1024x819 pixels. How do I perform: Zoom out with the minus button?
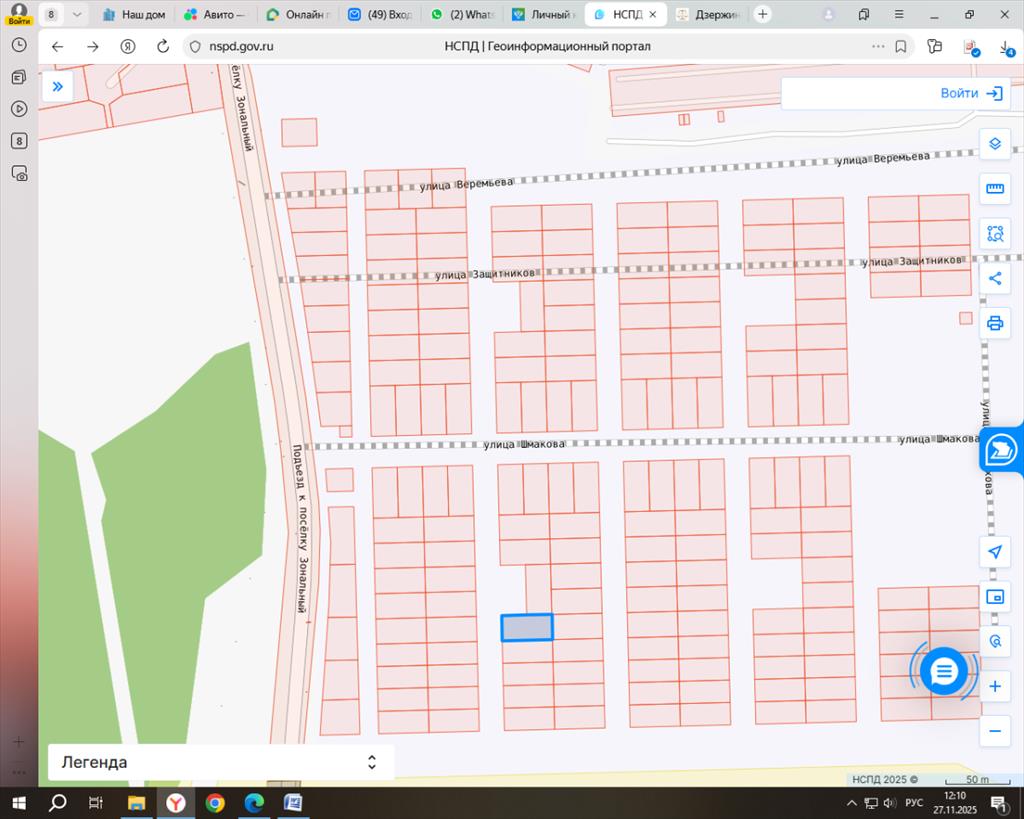[994, 731]
